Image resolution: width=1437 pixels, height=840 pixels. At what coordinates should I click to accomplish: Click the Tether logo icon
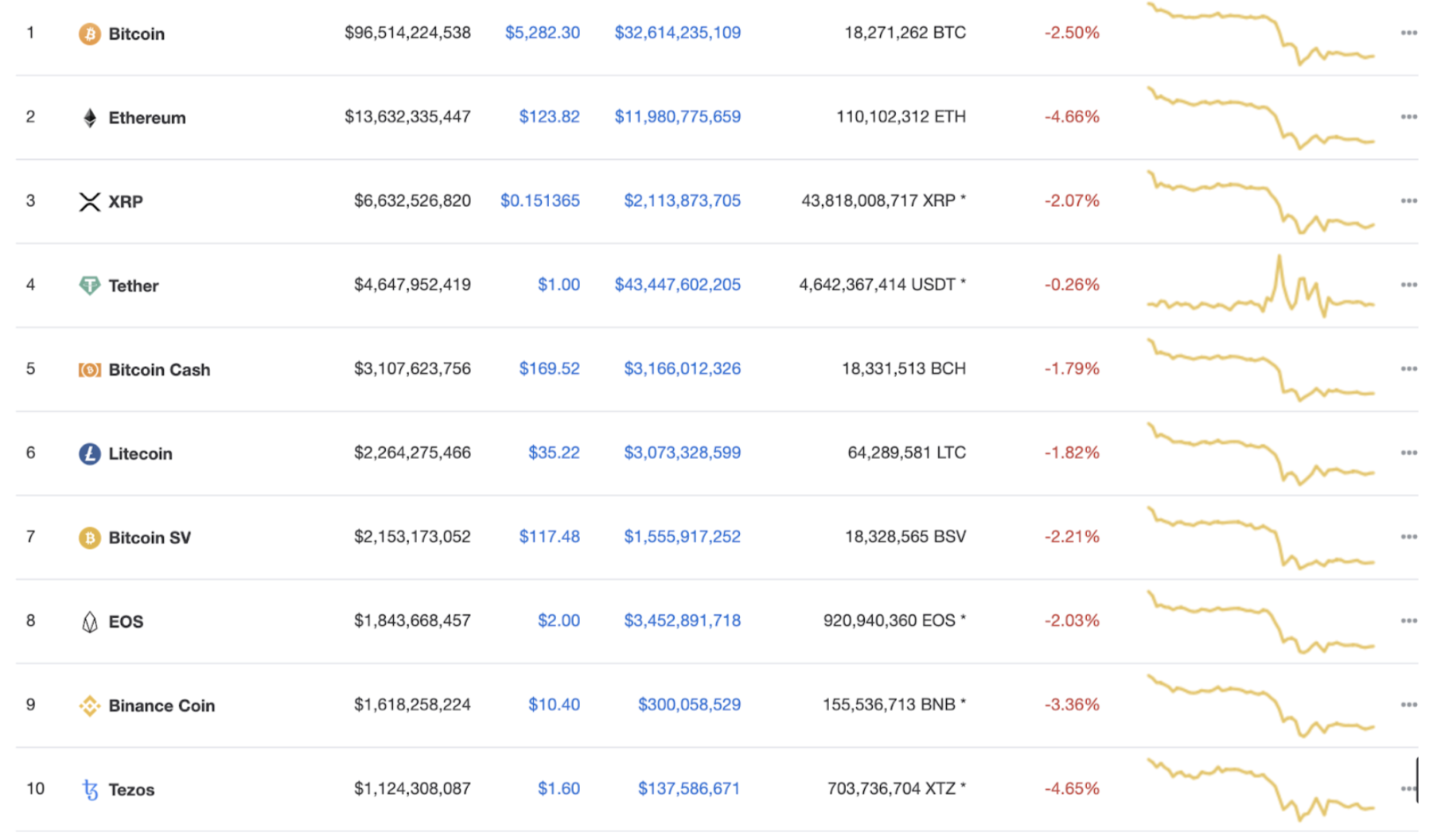pos(90,286)
